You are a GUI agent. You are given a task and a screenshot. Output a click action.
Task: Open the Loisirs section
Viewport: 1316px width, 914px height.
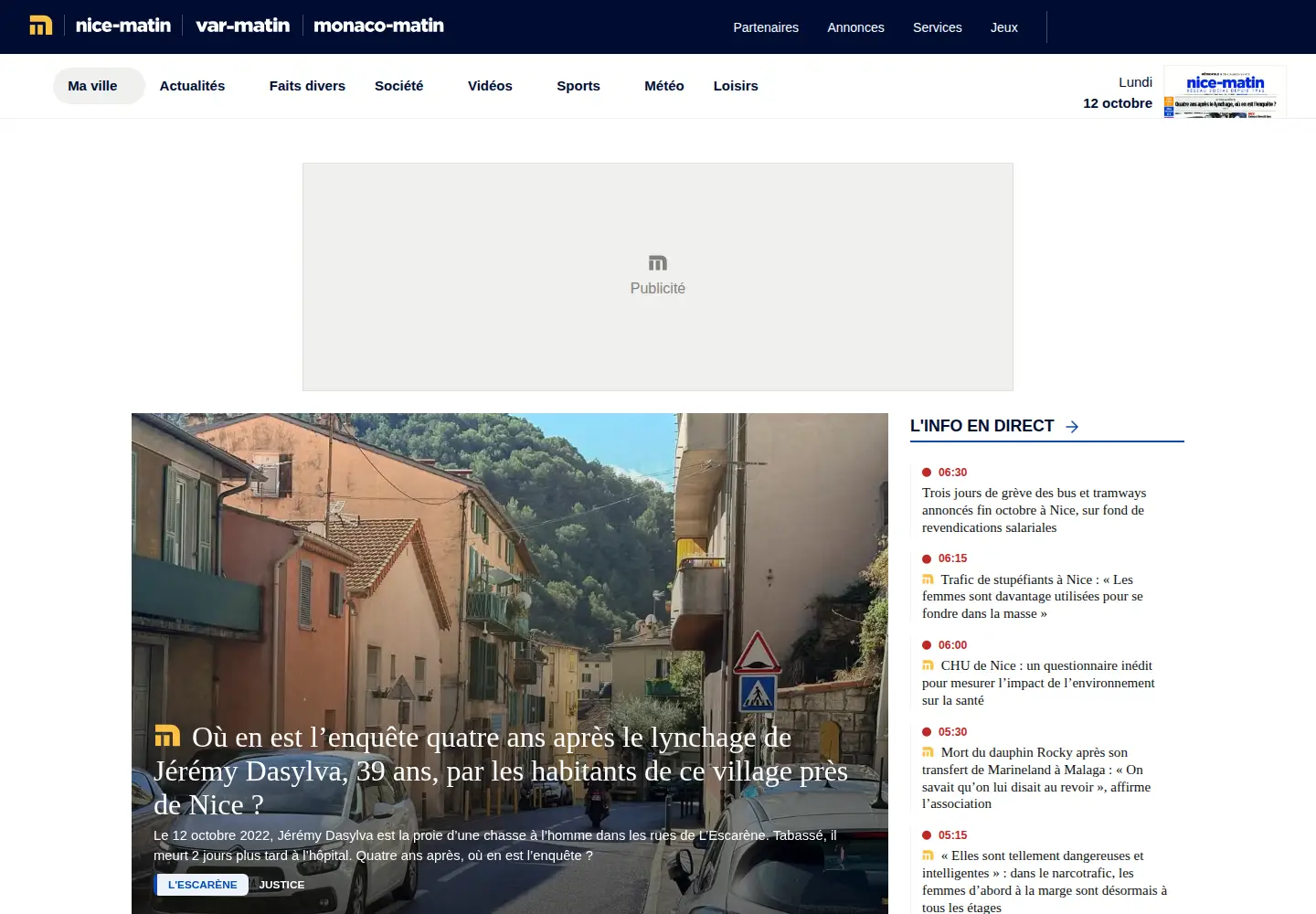point(736,86)
